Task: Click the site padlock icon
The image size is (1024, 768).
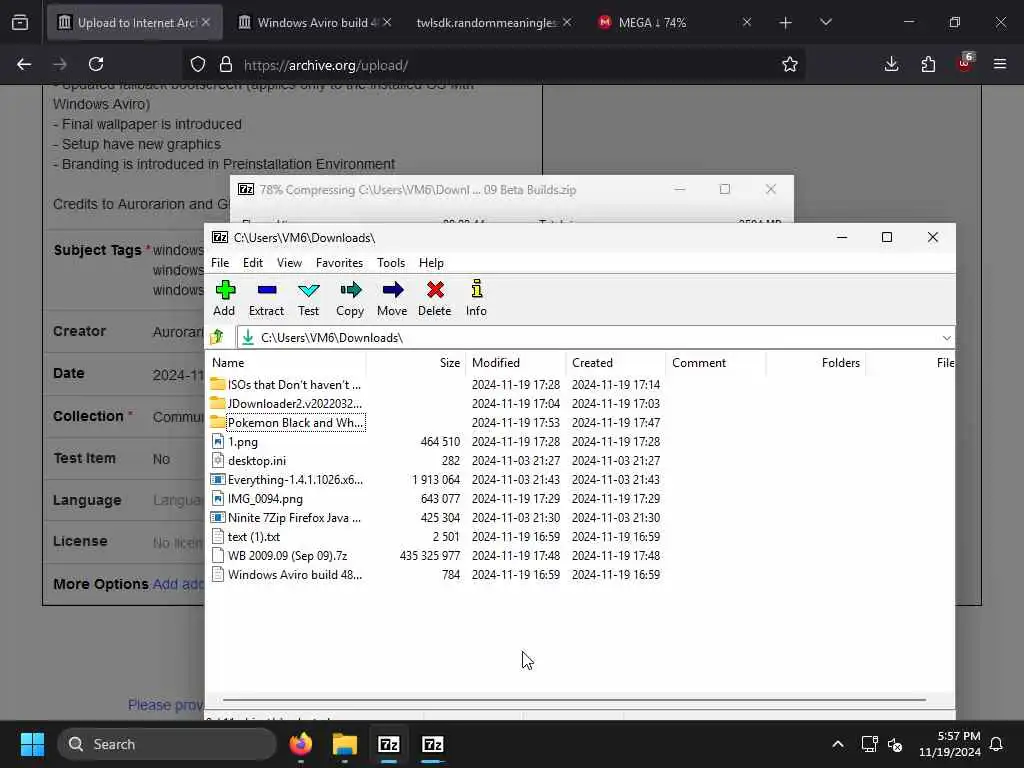Action: click(x=226, y=65)
